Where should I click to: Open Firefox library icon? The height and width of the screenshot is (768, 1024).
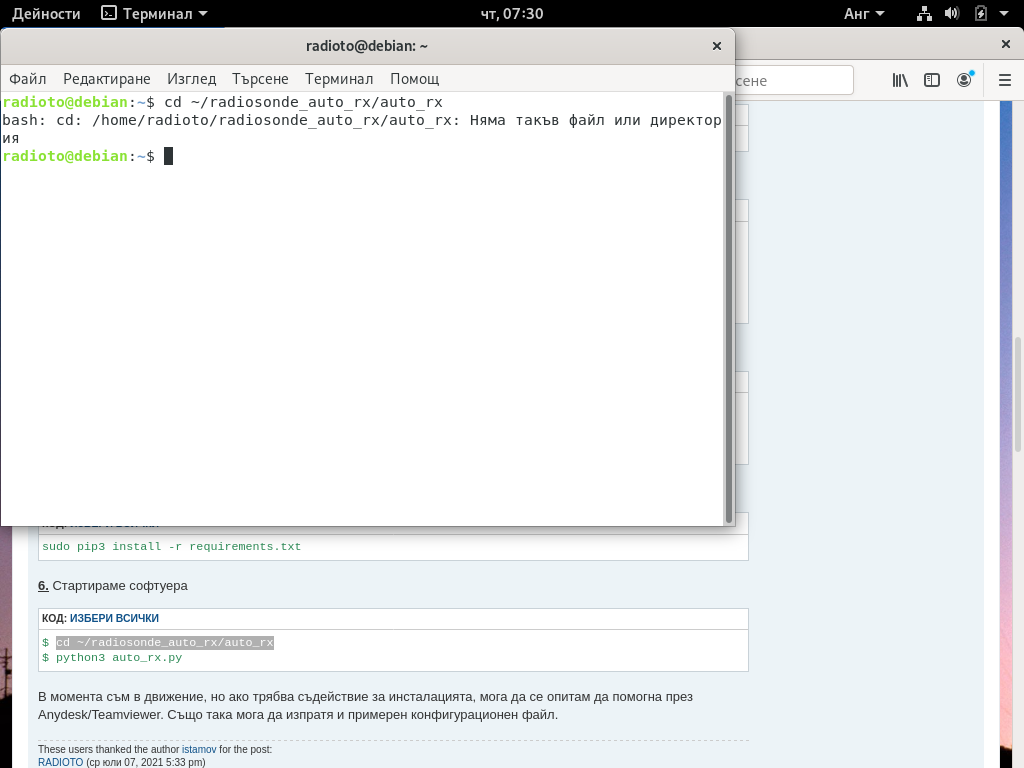pos(900,80)
